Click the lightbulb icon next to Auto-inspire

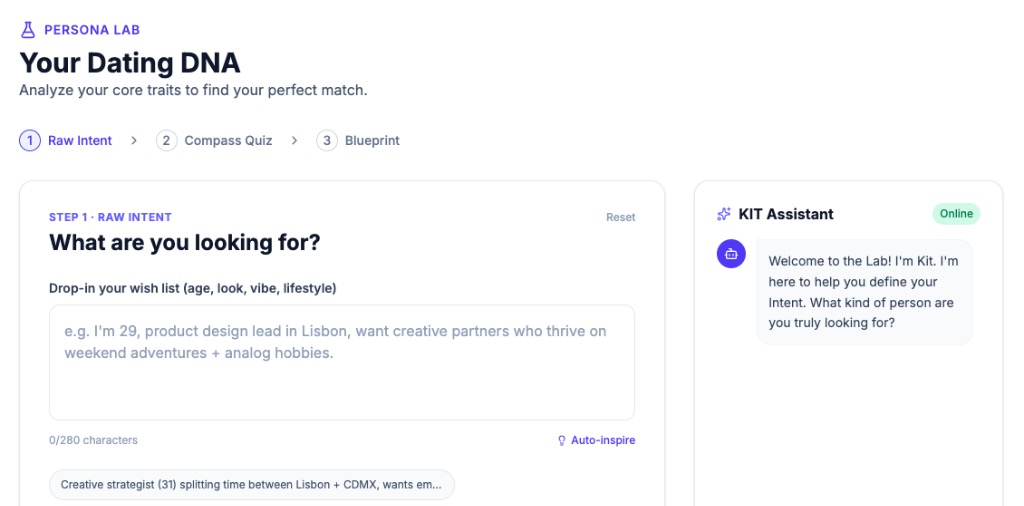[562, 440]
